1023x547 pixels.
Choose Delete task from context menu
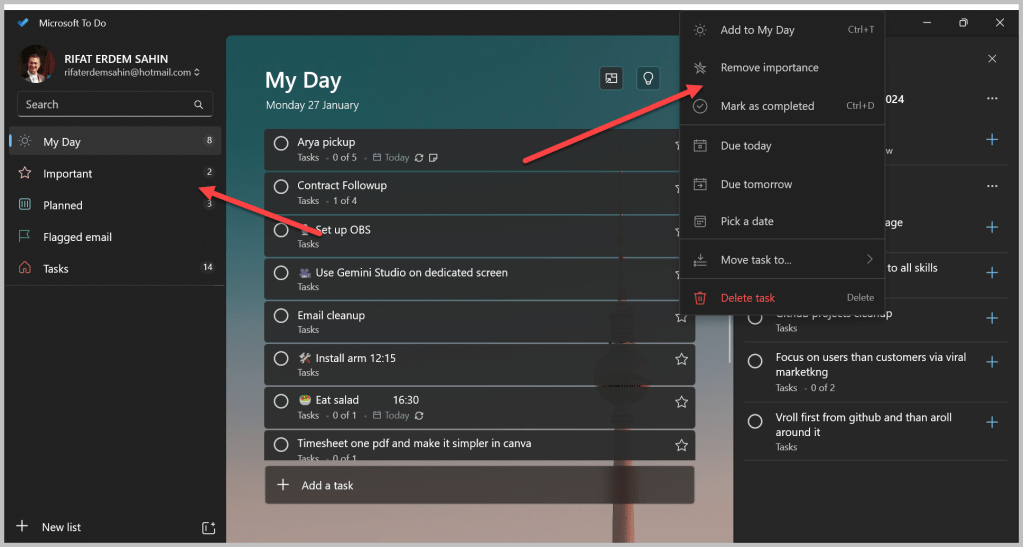click(x=782, y=298)
